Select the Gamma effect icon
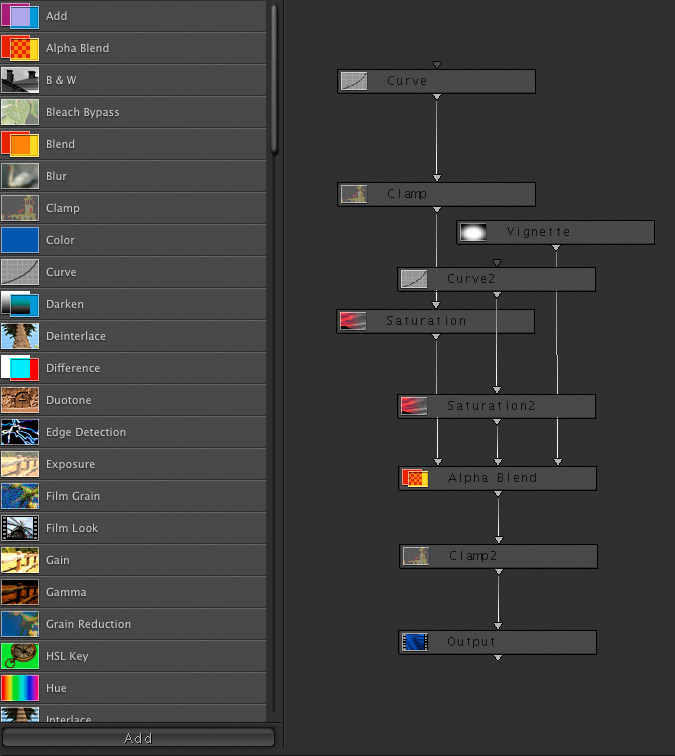Image resolution: width=675 pixels, height=756 pixels. (x=20, y=592)
